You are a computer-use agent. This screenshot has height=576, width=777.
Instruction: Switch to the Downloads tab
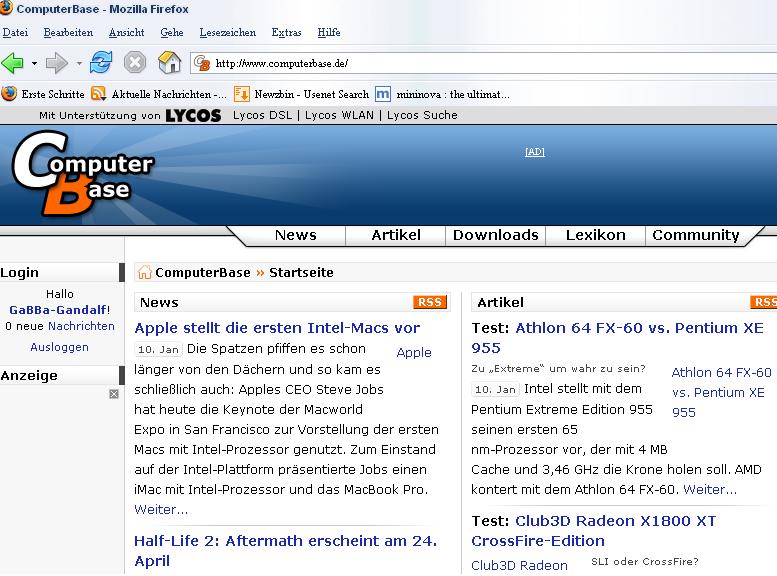[496, 235]
